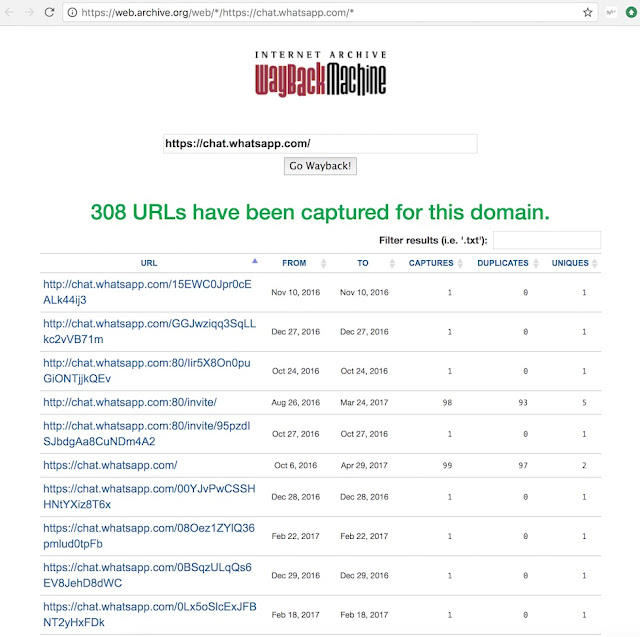
Task: Sort the table by the CAPTURES column
Action: [x=431, y=263]
